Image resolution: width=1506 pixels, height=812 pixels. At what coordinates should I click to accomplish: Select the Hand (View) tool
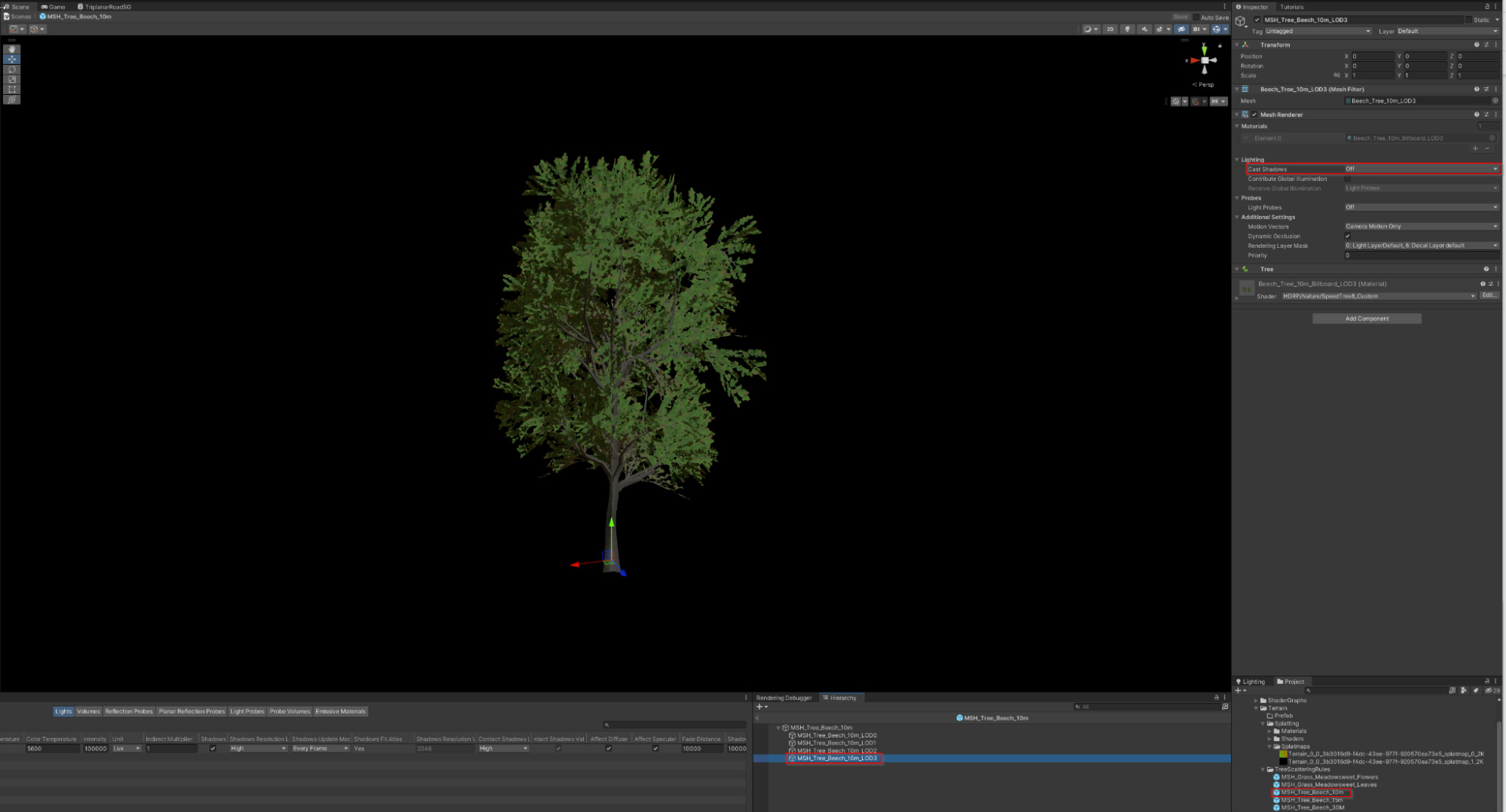(12, 49)
